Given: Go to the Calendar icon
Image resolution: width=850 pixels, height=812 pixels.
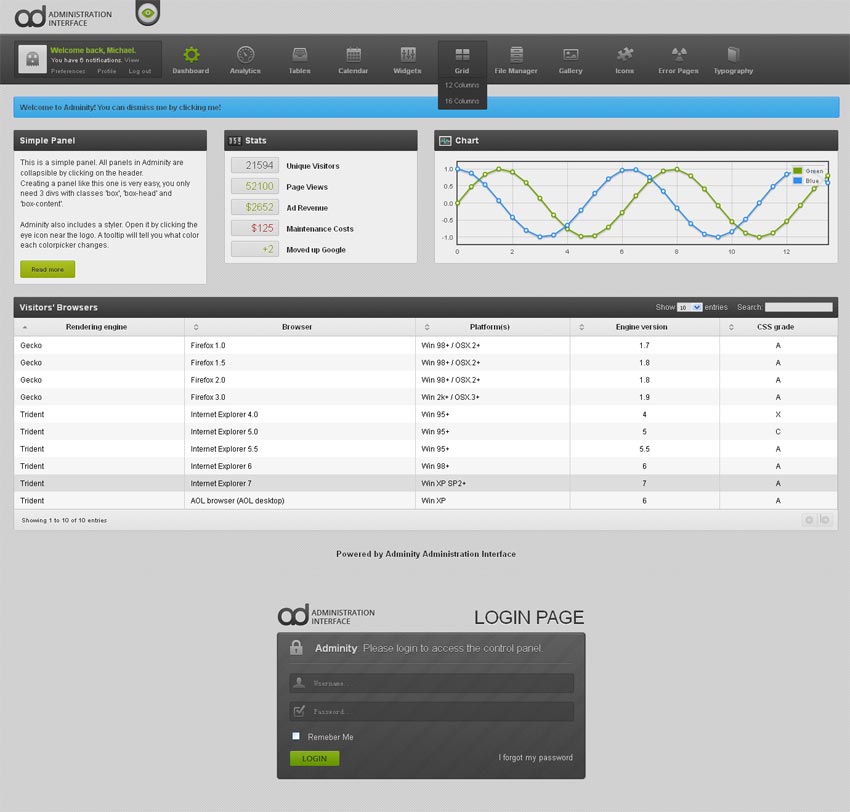Looking at the screenshot, I should (x=353, y=55).
